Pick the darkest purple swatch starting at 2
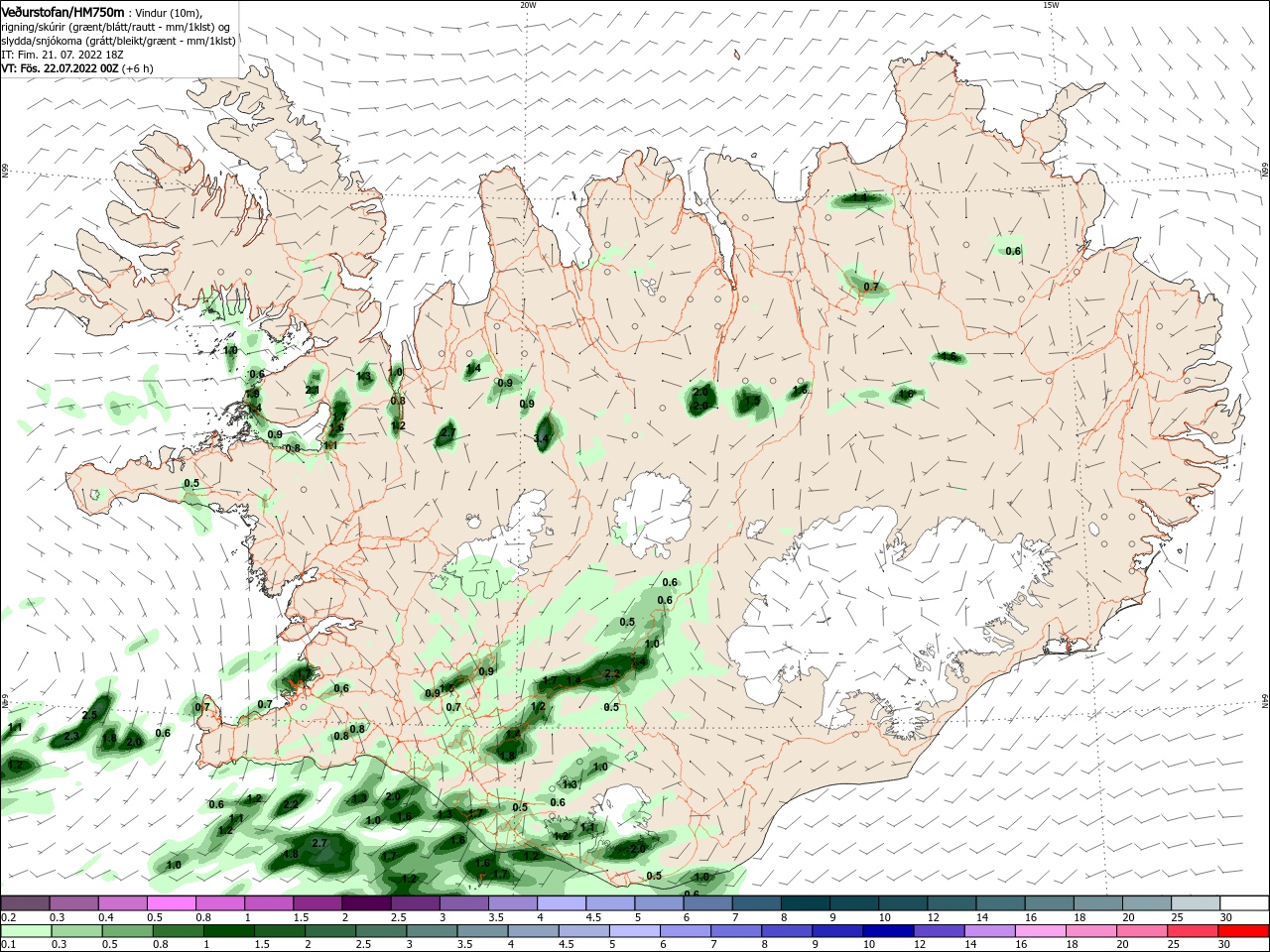The image size is (1270, 952). (366, 902)
